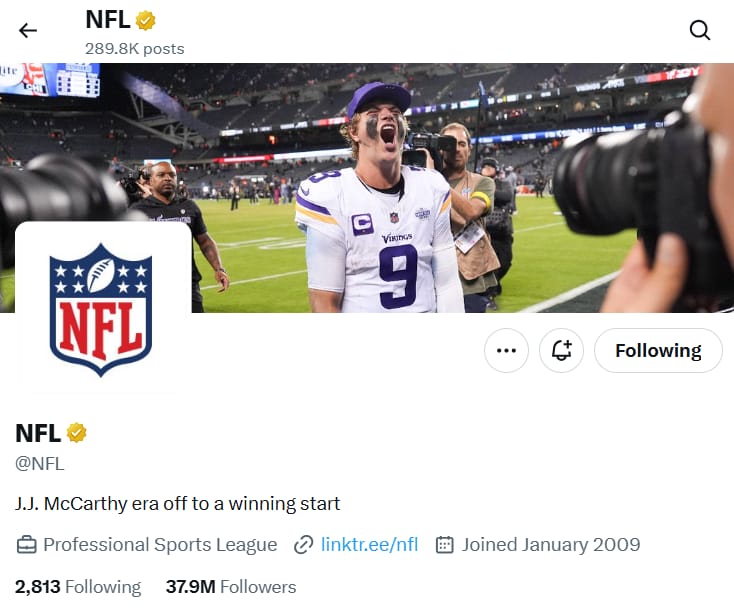Image resolution: width=734 pixels, height=610 pixels.
Task: Click the Joined January 2009 text
Action: 551,545
